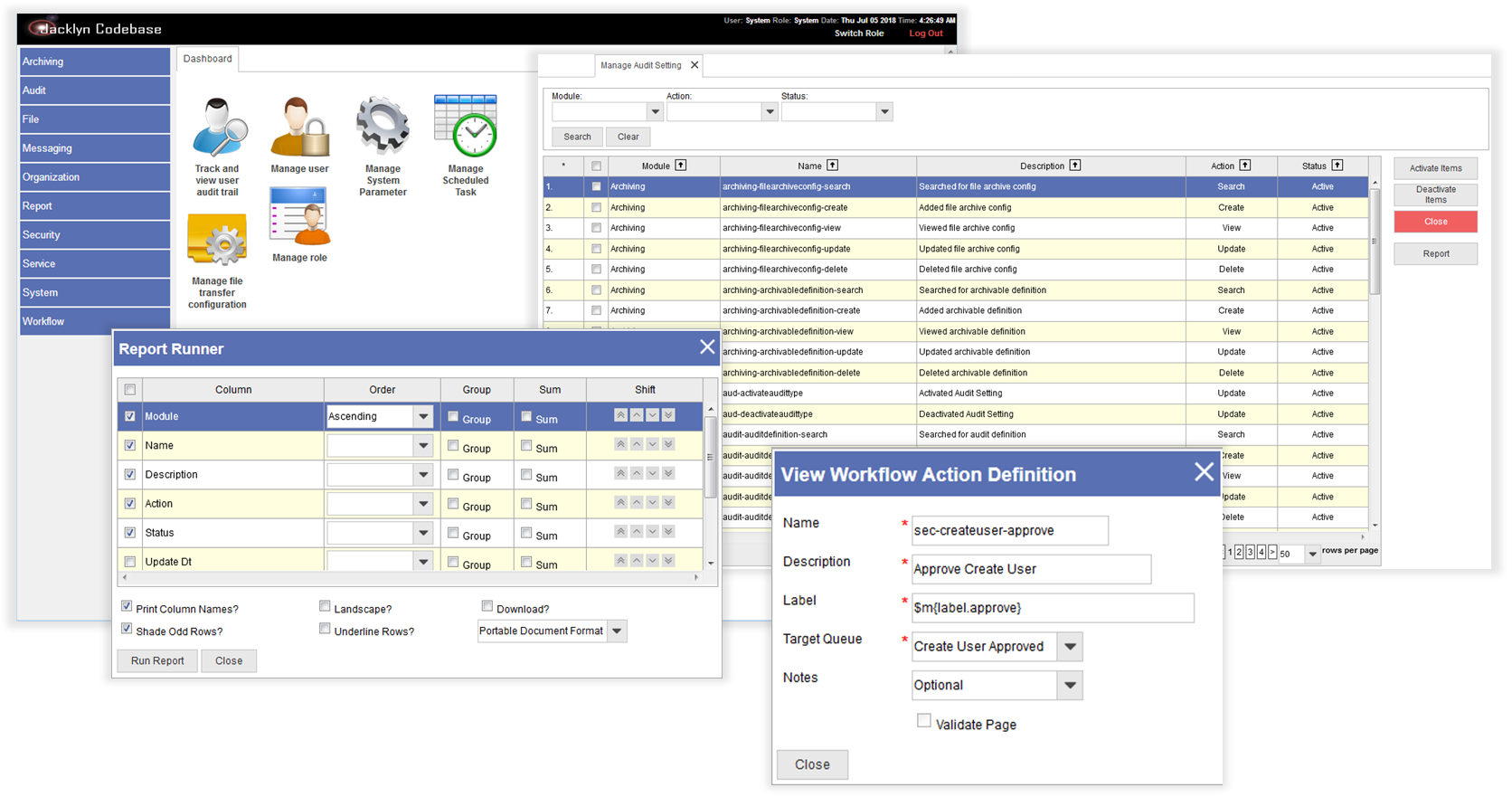Select all rows checkbox in audit table header

596,166
